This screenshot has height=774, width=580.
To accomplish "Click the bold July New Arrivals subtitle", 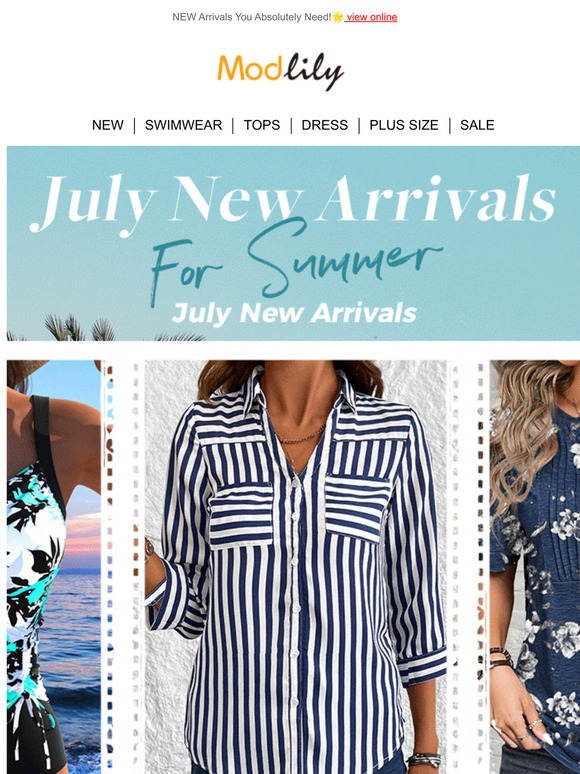I will (295, 313).
